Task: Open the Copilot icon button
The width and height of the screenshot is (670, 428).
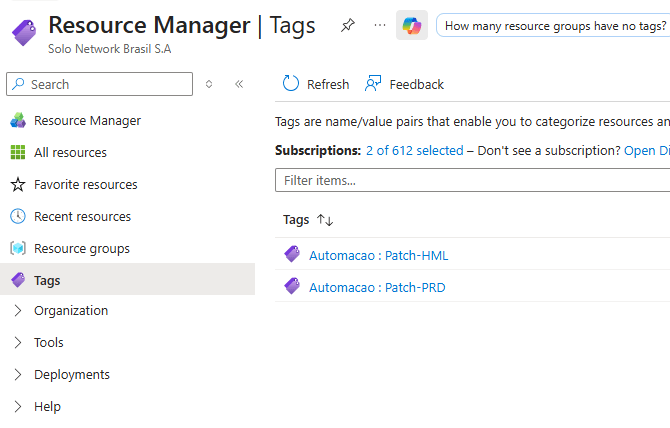Action: pos(412,25)
